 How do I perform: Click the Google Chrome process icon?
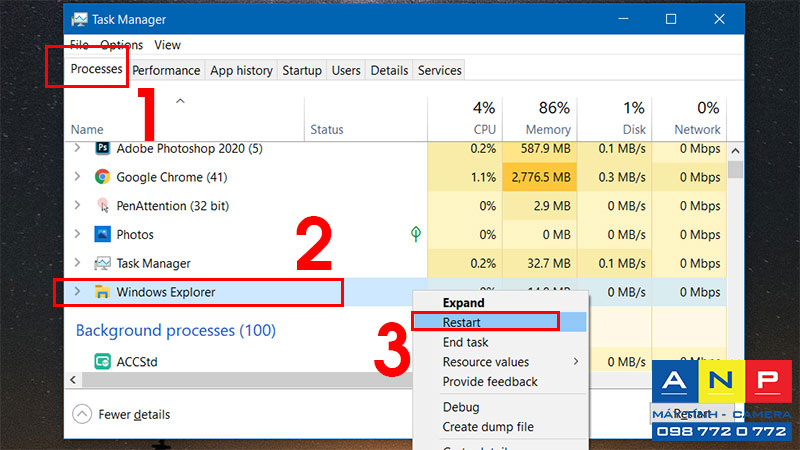pos(102,177)
